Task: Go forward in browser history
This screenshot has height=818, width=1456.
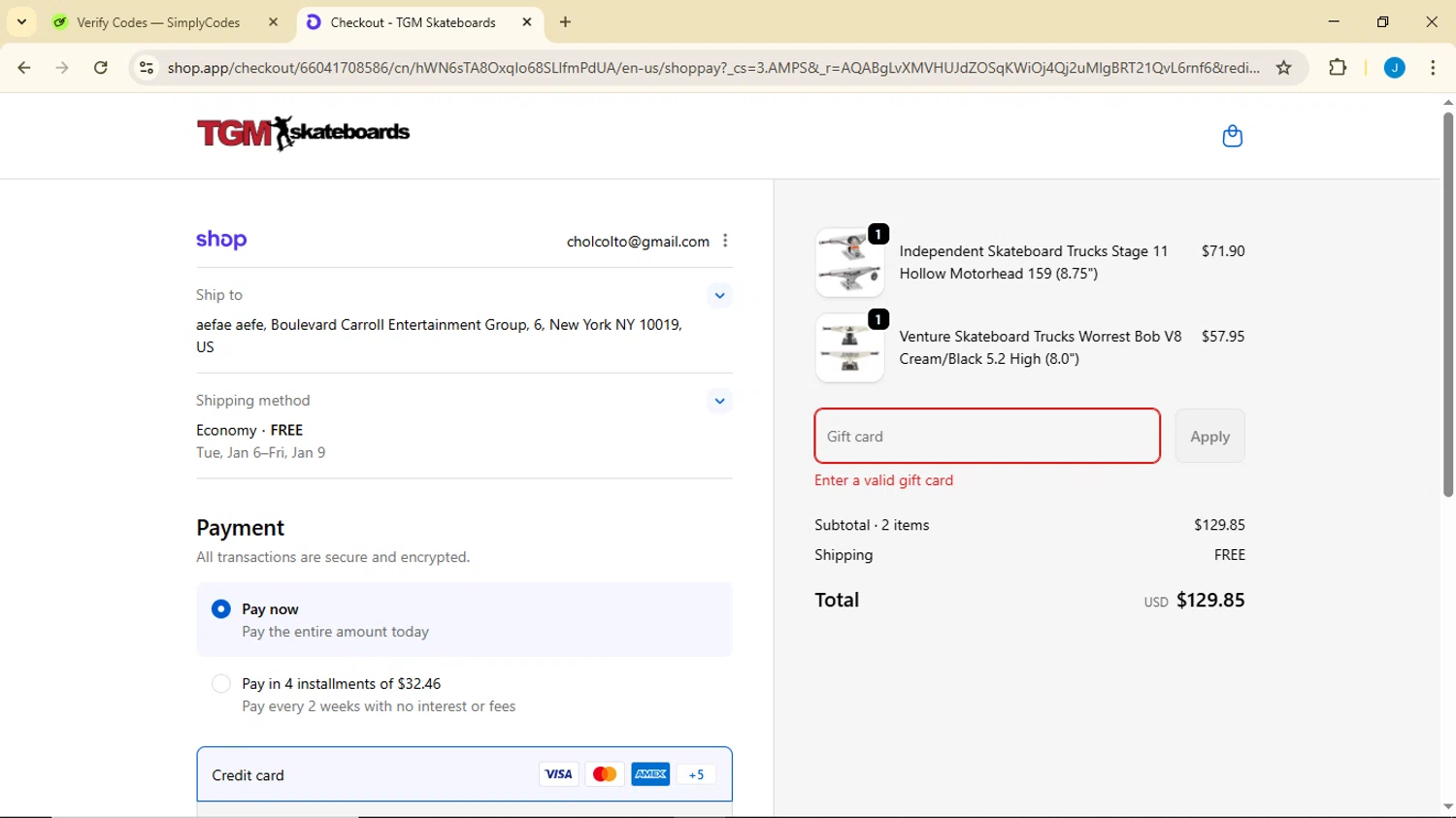Action: pyautogui.click(x=62, y=68)
